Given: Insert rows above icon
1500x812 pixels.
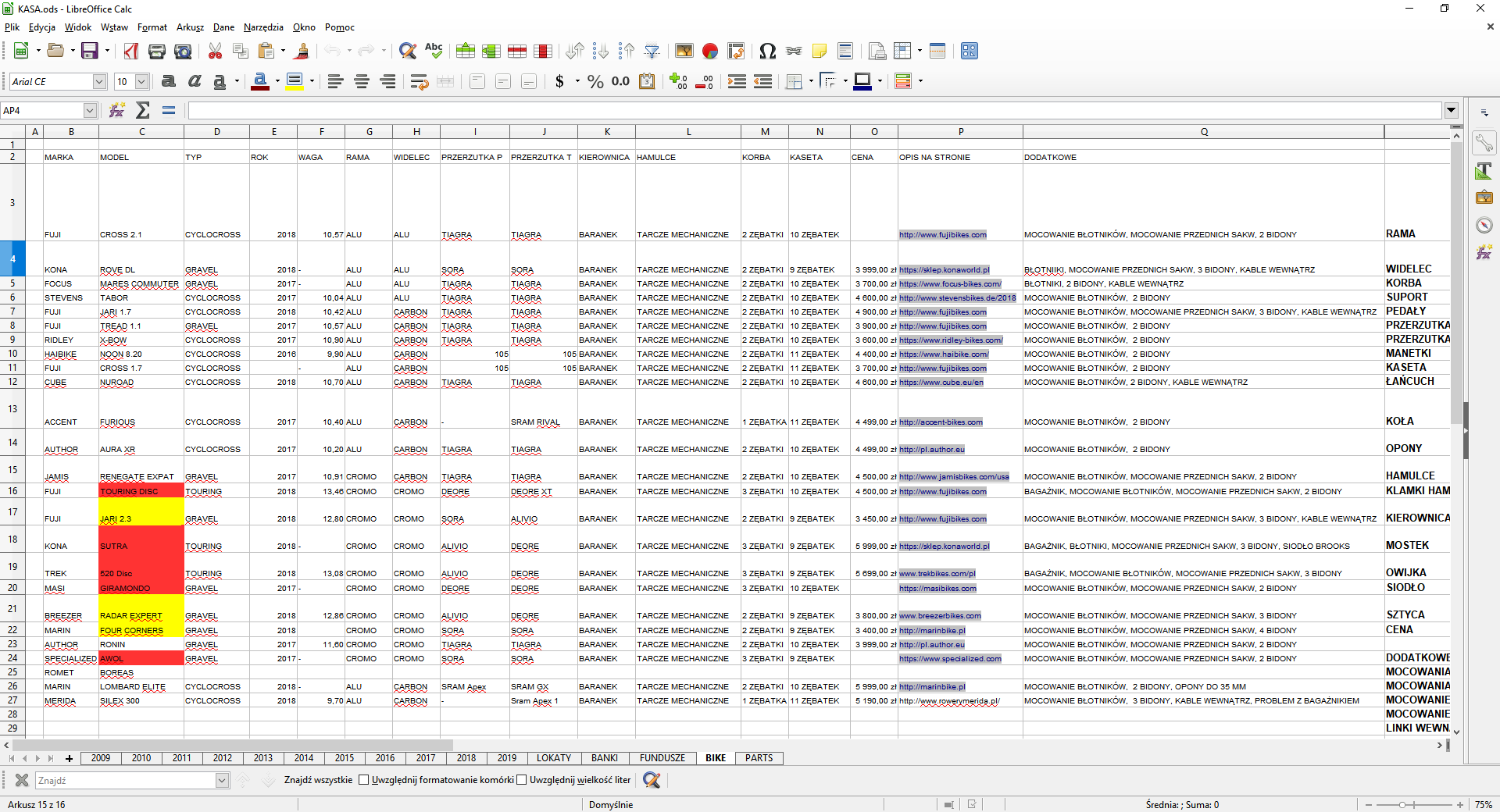Looking at the screenshot, I should (465, 52).
